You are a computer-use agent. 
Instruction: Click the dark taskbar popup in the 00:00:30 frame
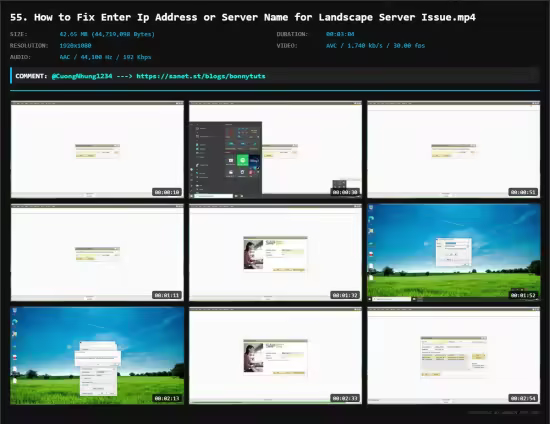pyautogui.click(x=339, y=184)
